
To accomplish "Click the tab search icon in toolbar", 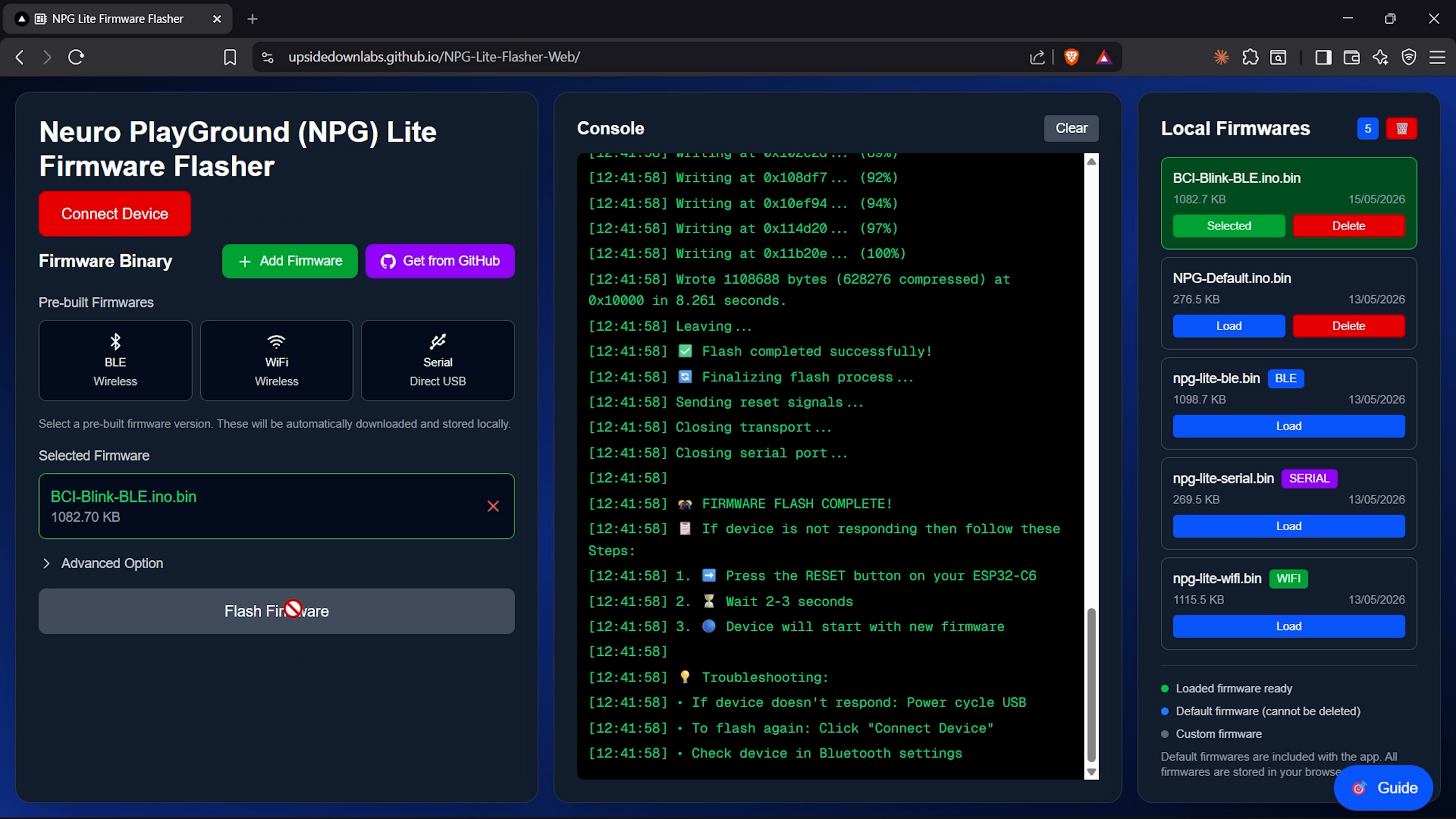I will pos(1278,57).
